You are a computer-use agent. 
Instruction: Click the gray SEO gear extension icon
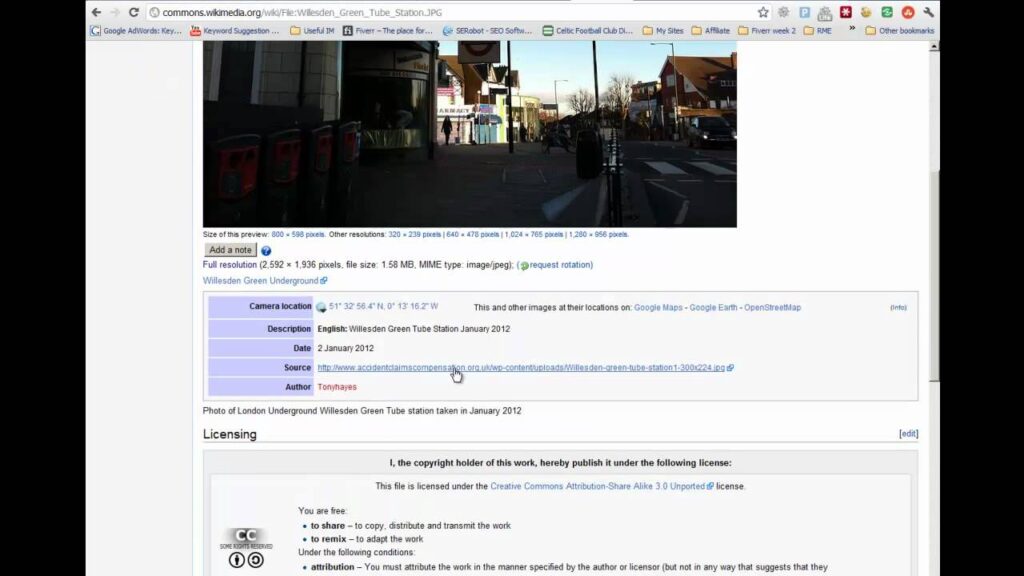click(x=825, y=12)
